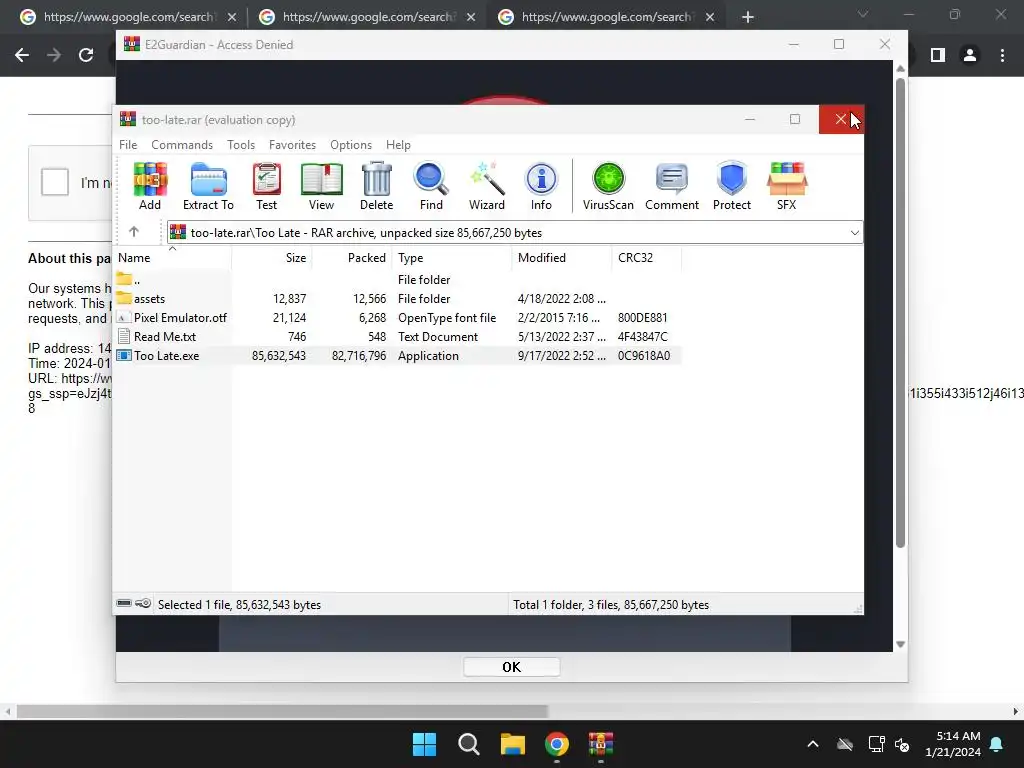
Task: Open the Comment tool
Action: pos(672,186)
